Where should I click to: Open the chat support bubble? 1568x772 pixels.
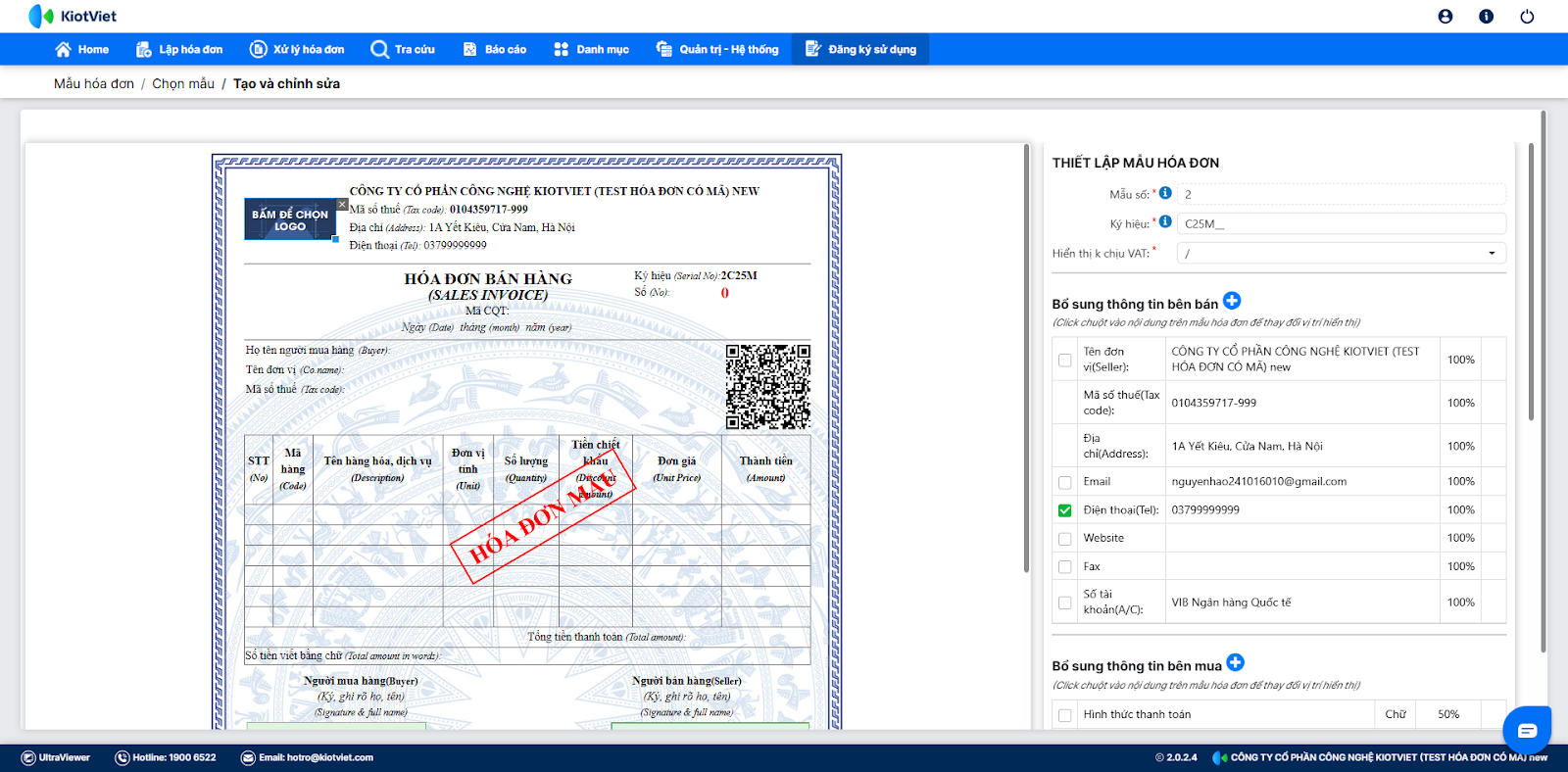1527,731
